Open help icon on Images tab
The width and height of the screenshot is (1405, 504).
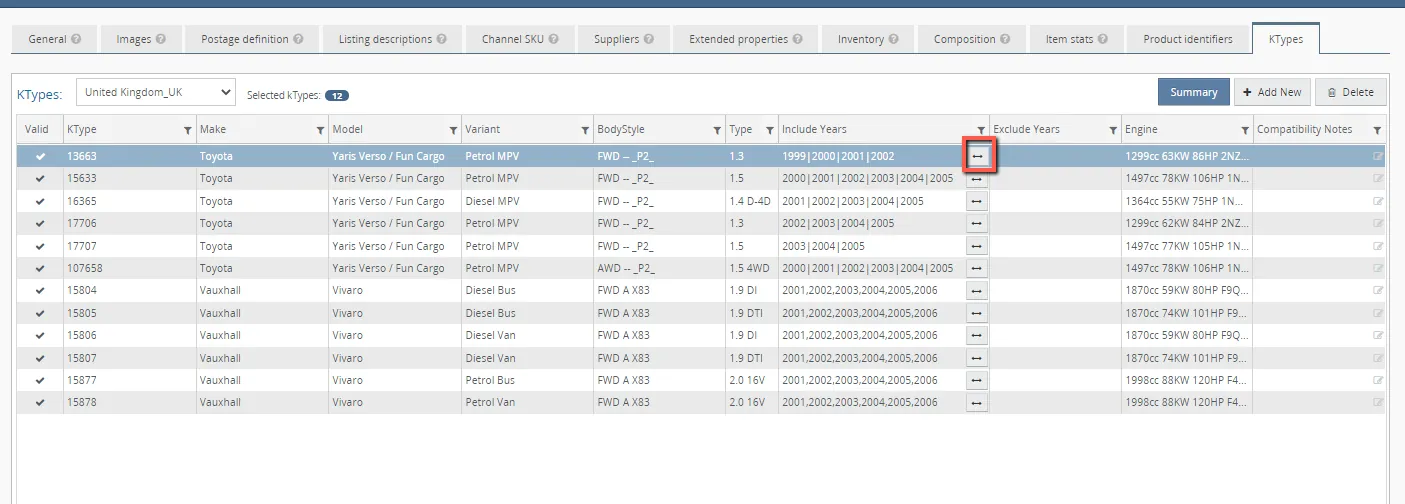tap(161, 39)
